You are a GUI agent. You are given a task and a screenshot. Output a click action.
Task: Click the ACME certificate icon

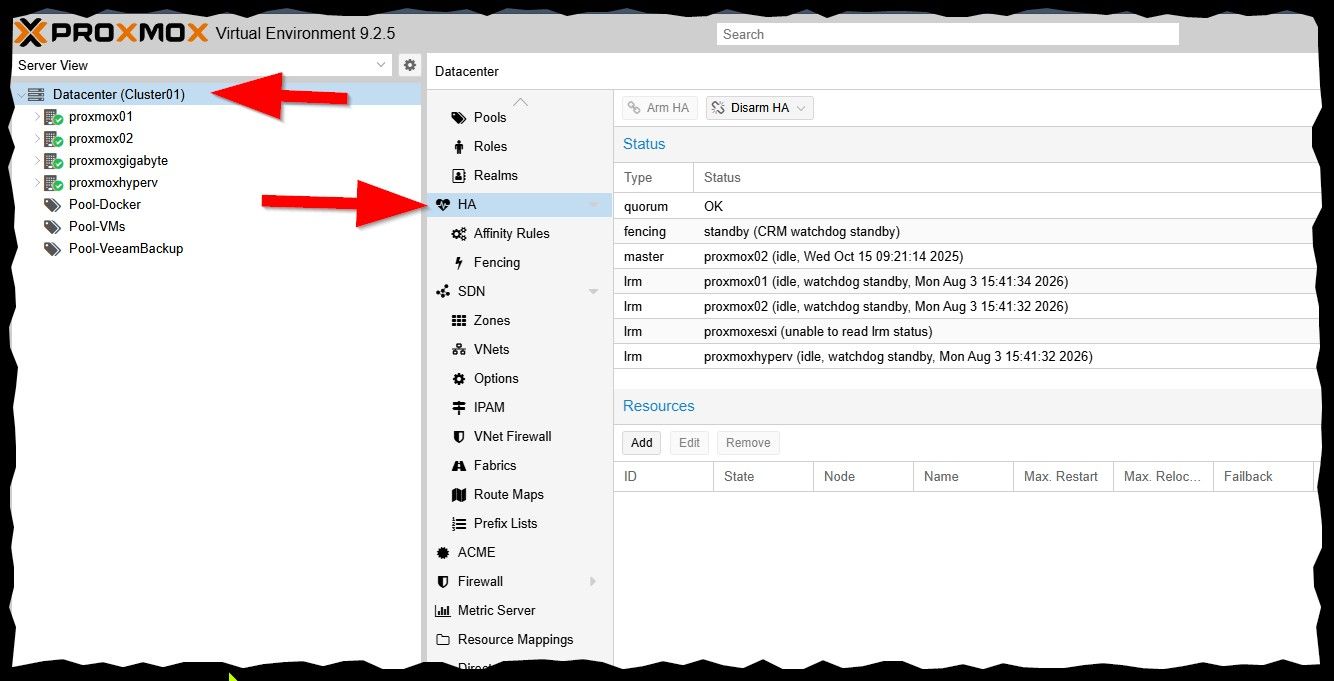pyautogui.click(x=443, y=553)
